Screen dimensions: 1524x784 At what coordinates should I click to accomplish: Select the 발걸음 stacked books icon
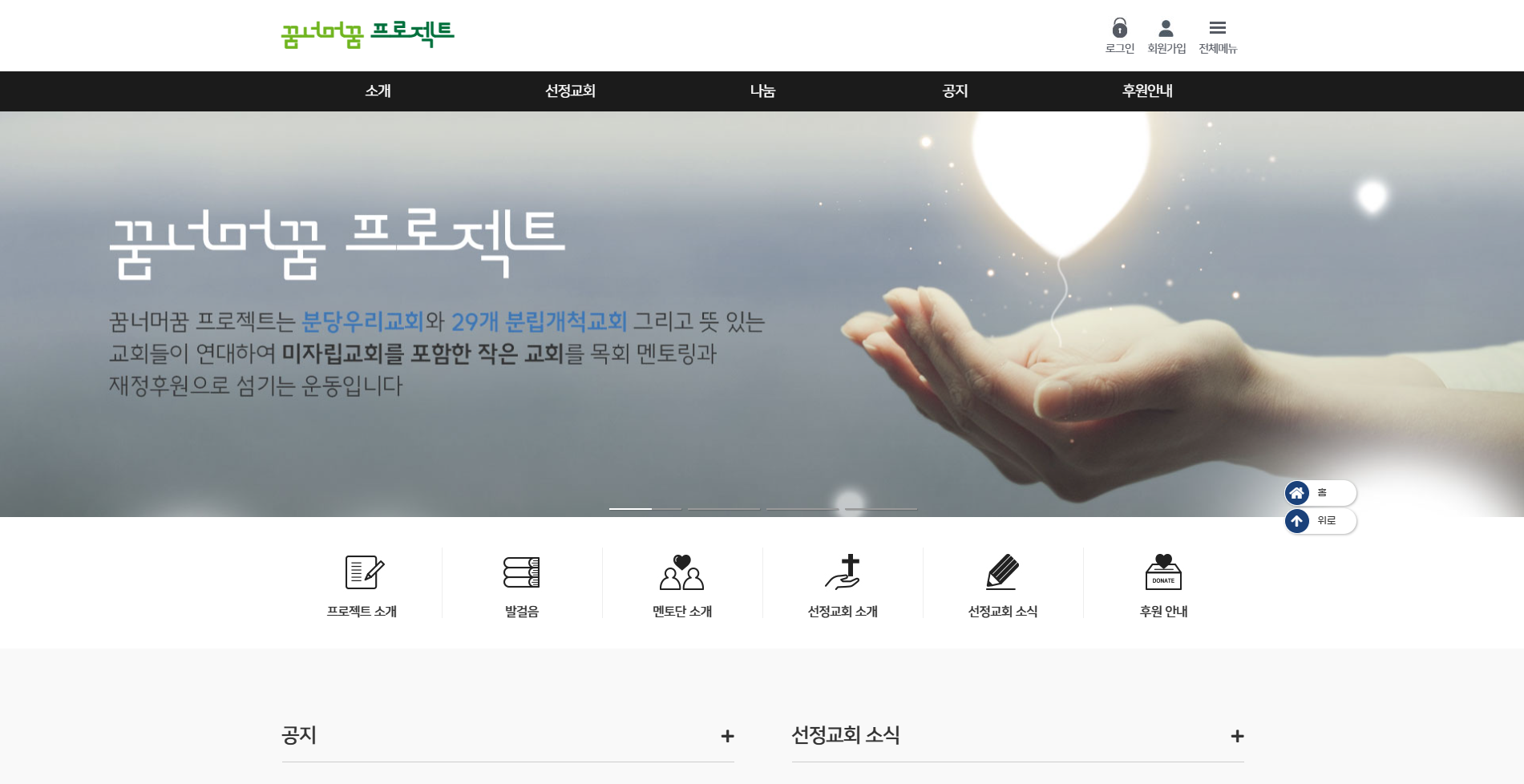point(522,572)
